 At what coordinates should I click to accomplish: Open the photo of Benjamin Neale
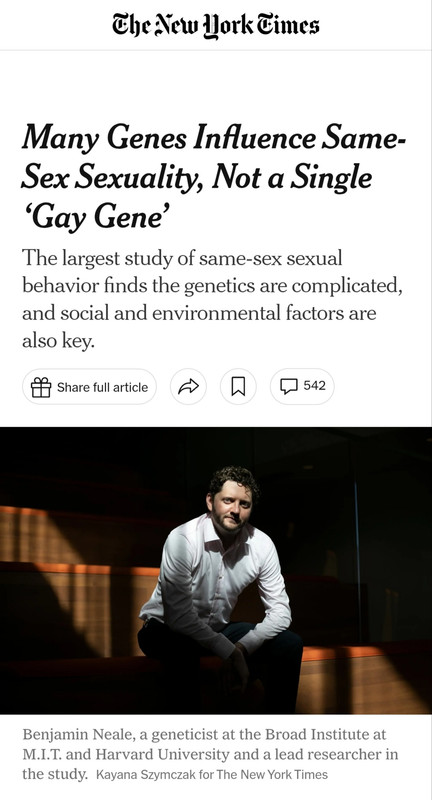click(x=216, y=570)
